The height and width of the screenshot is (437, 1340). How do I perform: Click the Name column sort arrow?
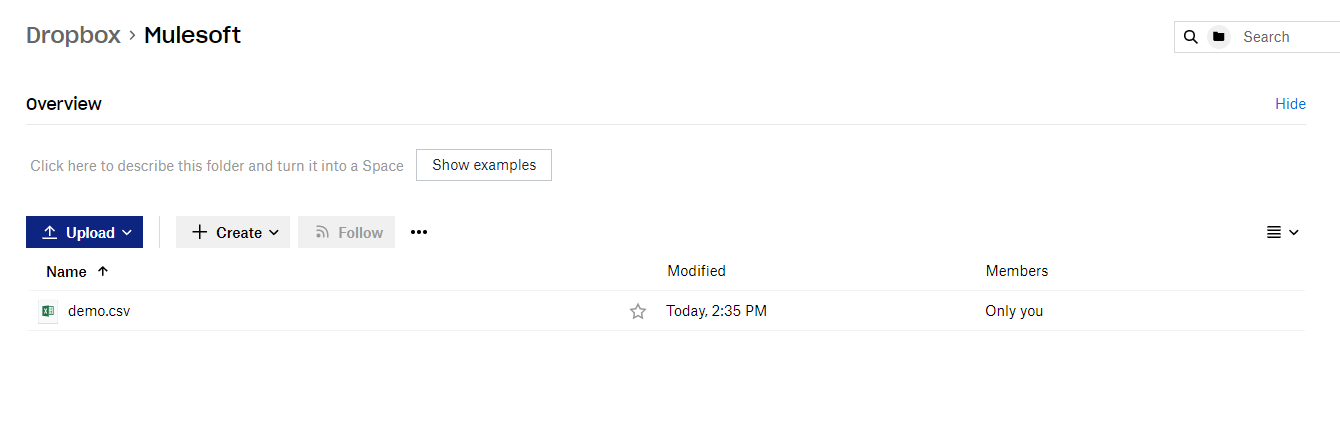click(x=103, y=271)
